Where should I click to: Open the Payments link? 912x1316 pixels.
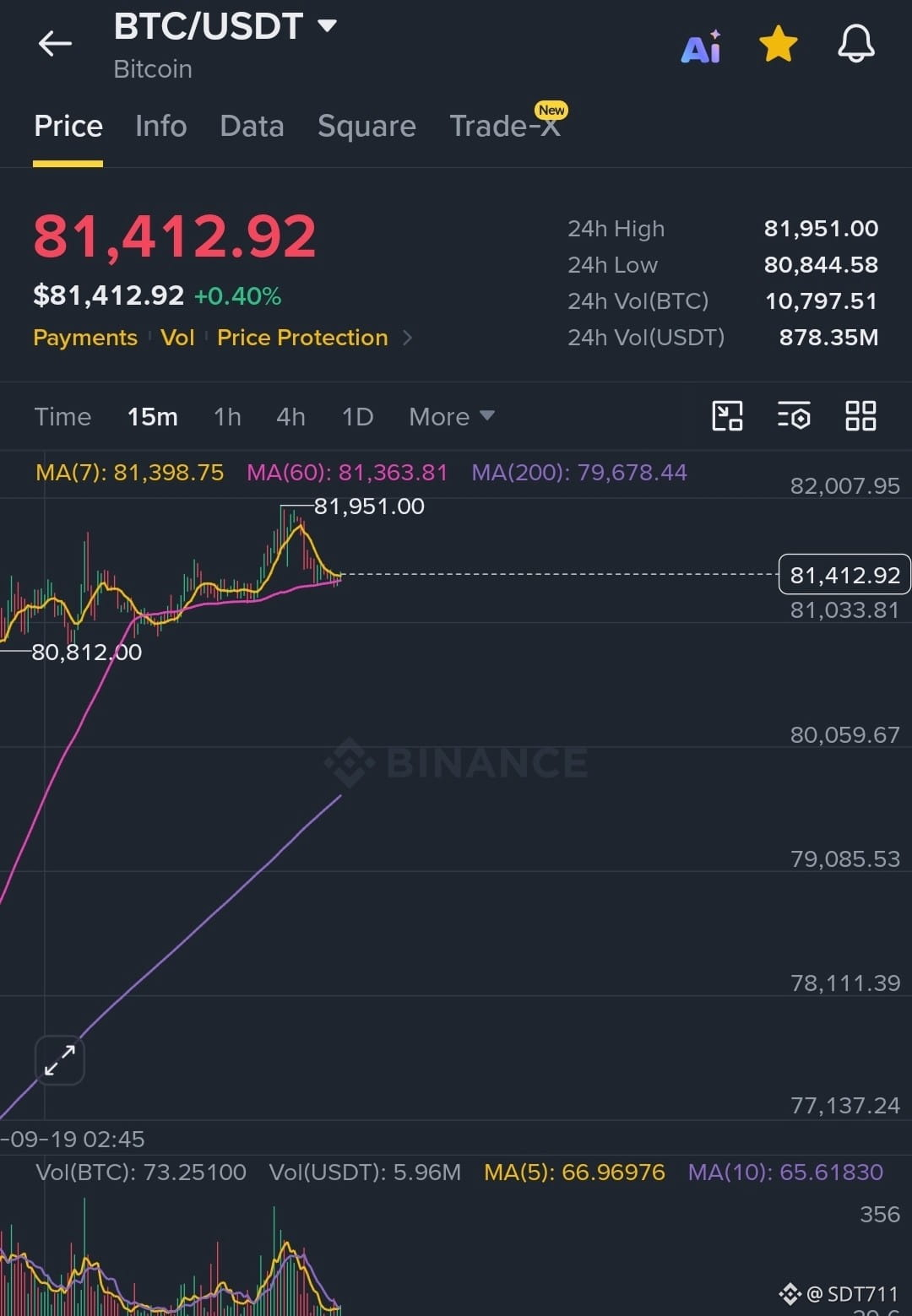tap(85, 338)
